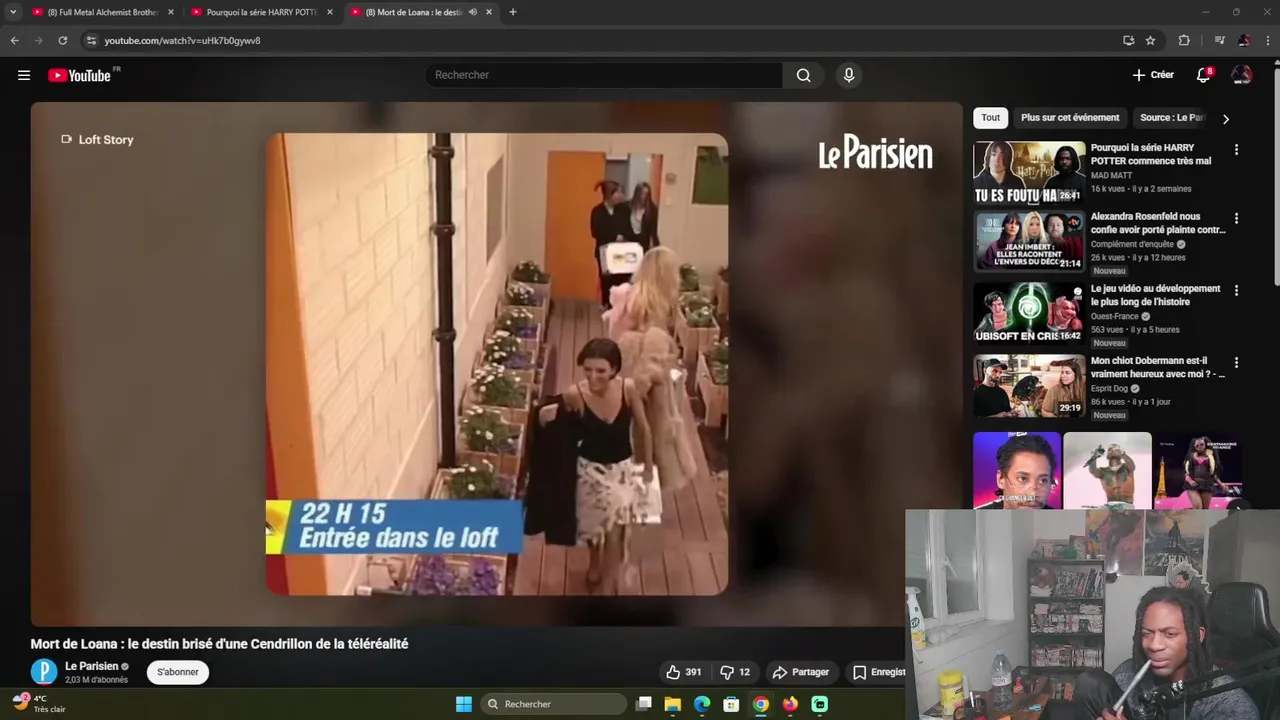Image resolution: width=1280 pixels, height=720 pixels.
Task: Open Firefox from the taskbar
Action: (790, 704)
